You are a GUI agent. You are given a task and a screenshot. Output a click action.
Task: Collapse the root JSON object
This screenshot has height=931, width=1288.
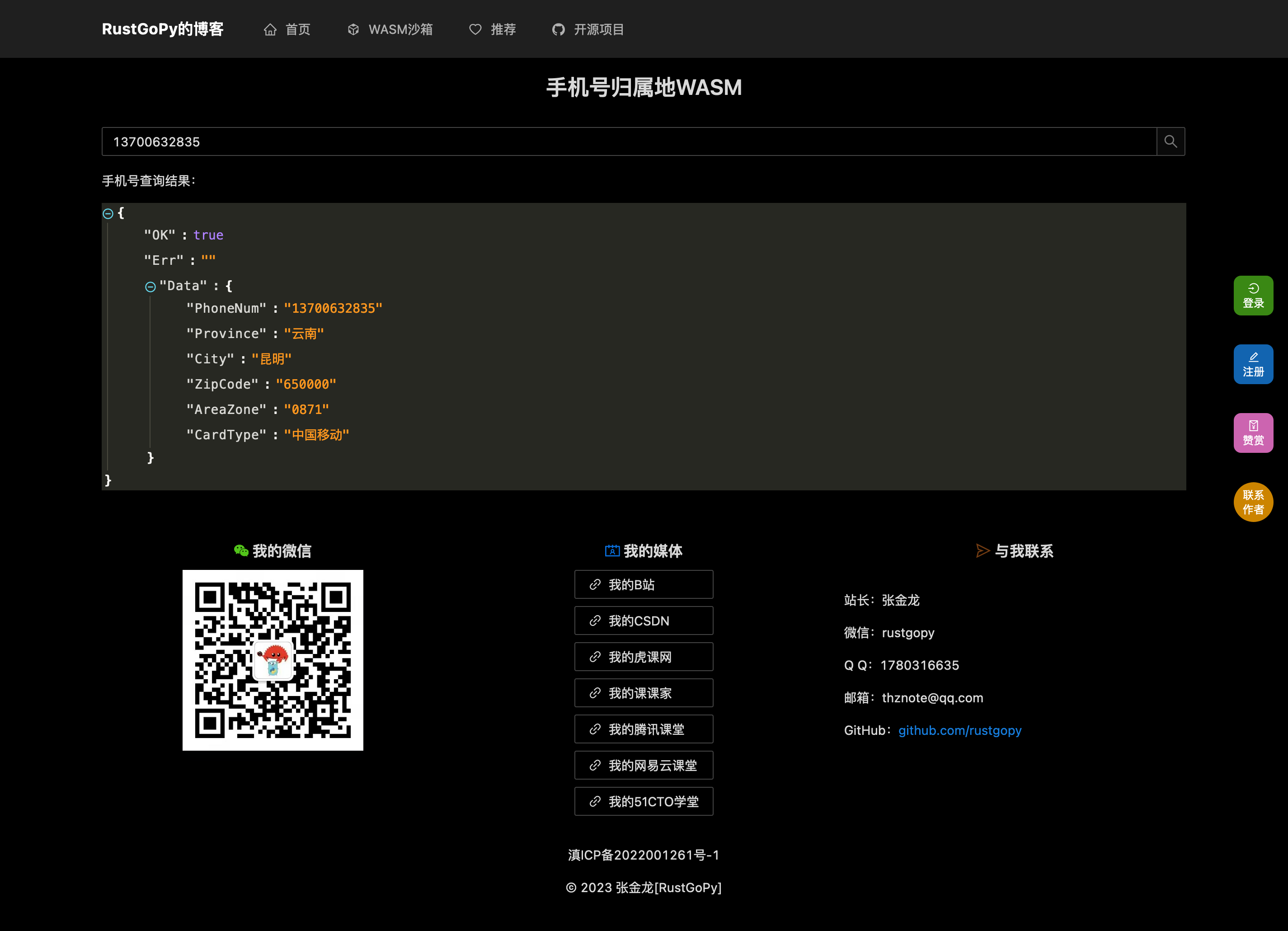click(108, 214)
